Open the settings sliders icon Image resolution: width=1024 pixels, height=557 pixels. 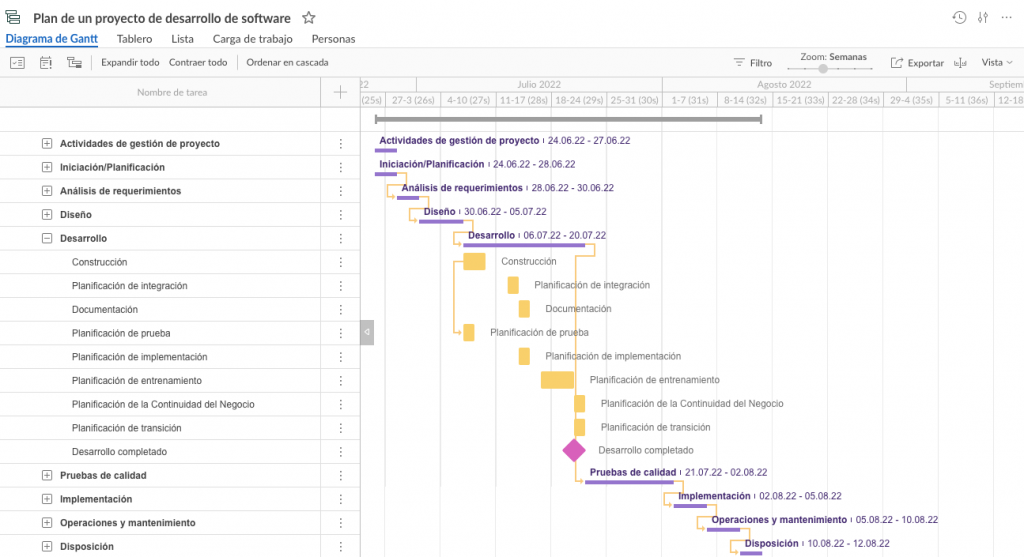click(x=983, y=18)
